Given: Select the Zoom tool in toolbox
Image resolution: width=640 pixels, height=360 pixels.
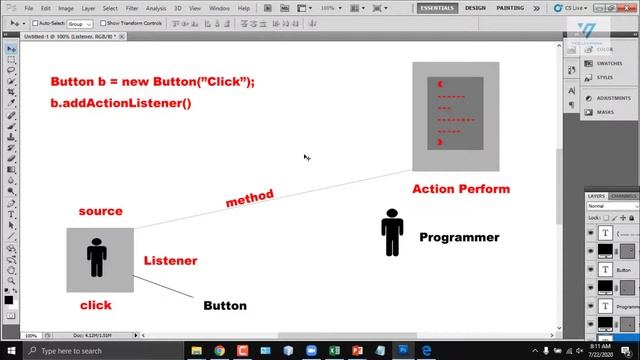Looking at the screenshot, I should pyautogui.click(x=11, y=280).
